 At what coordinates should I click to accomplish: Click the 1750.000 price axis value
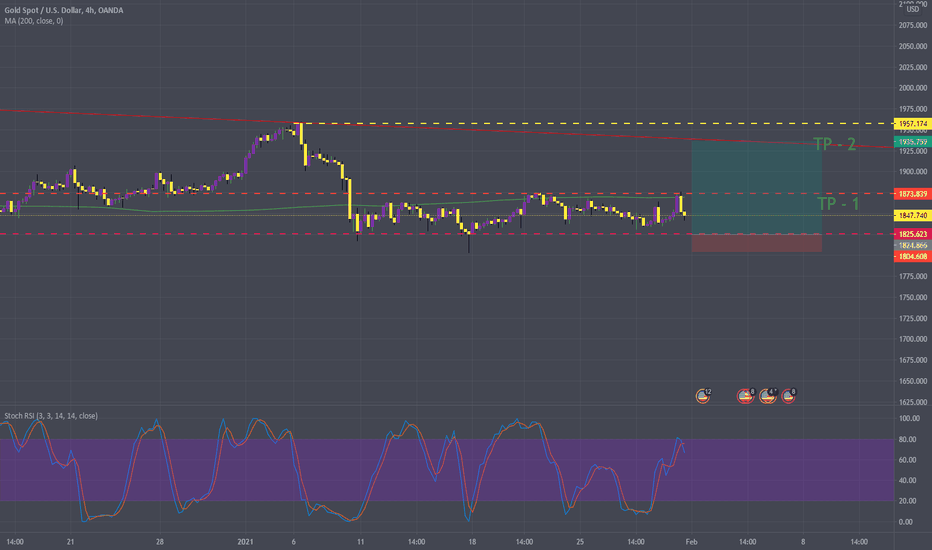[x=912, y=297]
